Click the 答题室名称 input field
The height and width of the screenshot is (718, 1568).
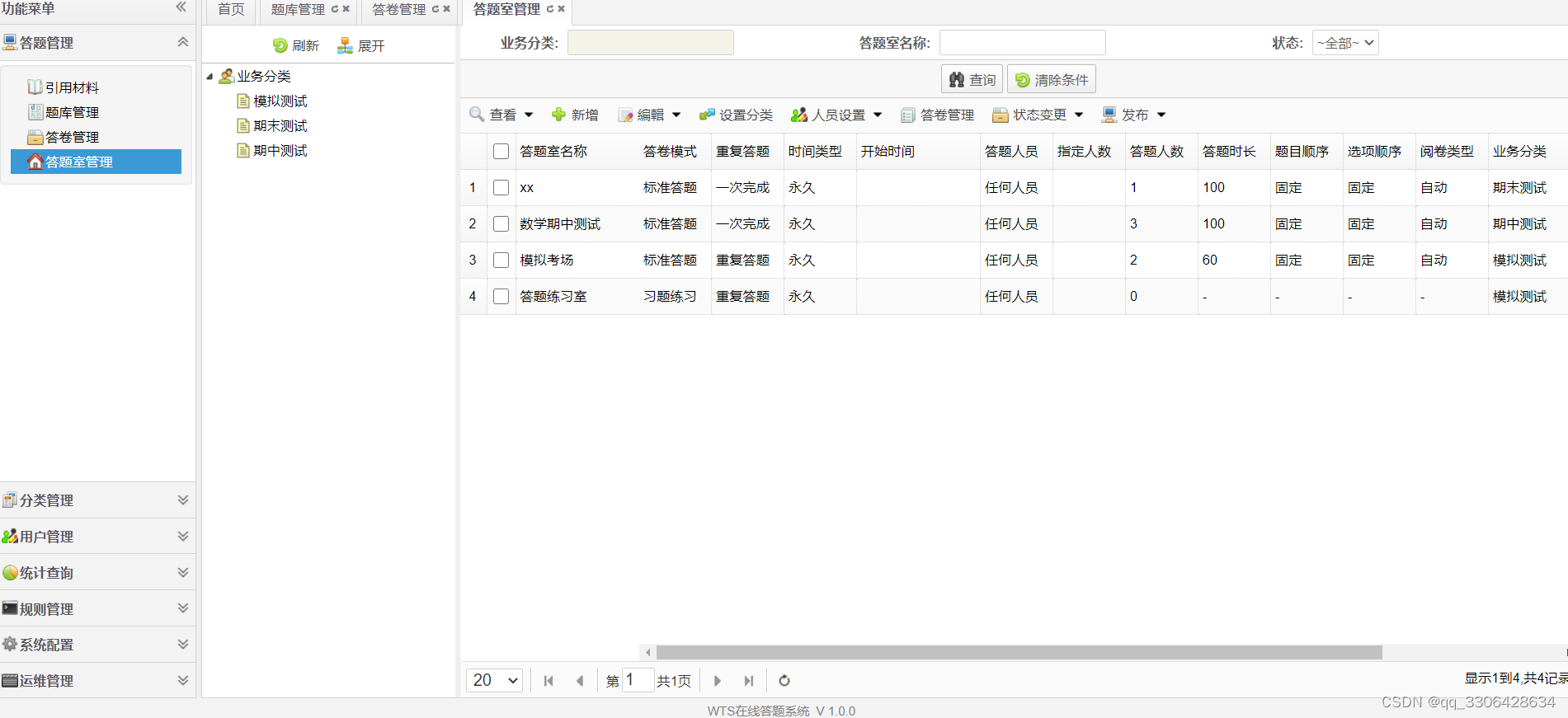point(1023,43)
